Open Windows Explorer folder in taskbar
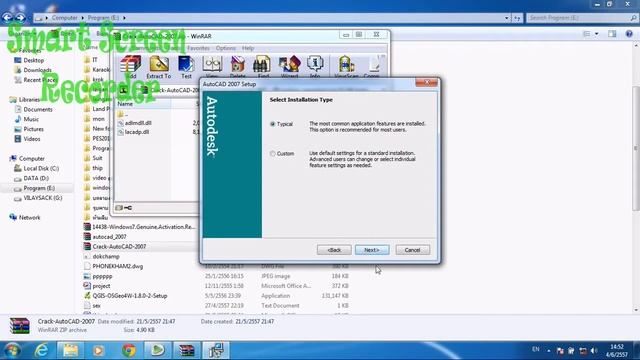Viewport: 640px width, 360px height. click(x=70, y=350)
